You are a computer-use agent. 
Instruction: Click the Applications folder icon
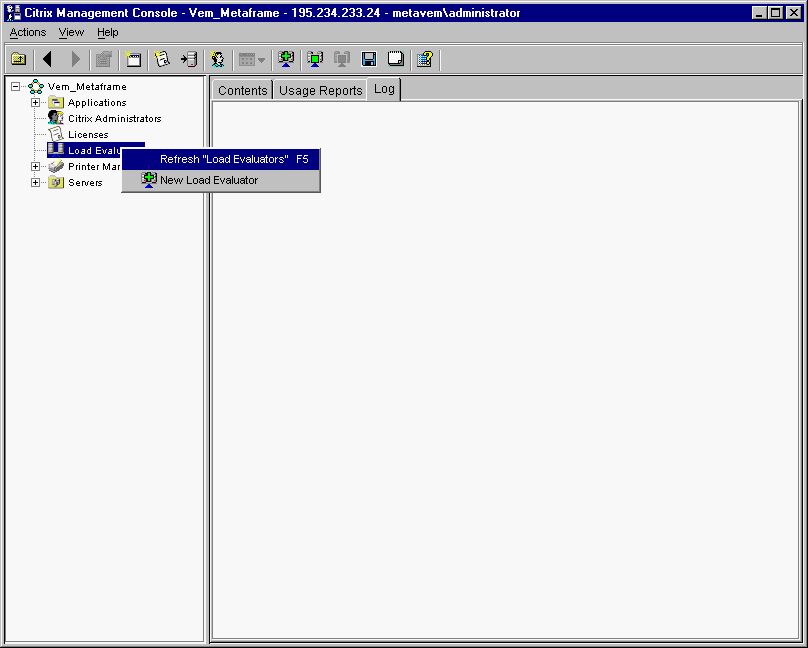click(56, 103)
